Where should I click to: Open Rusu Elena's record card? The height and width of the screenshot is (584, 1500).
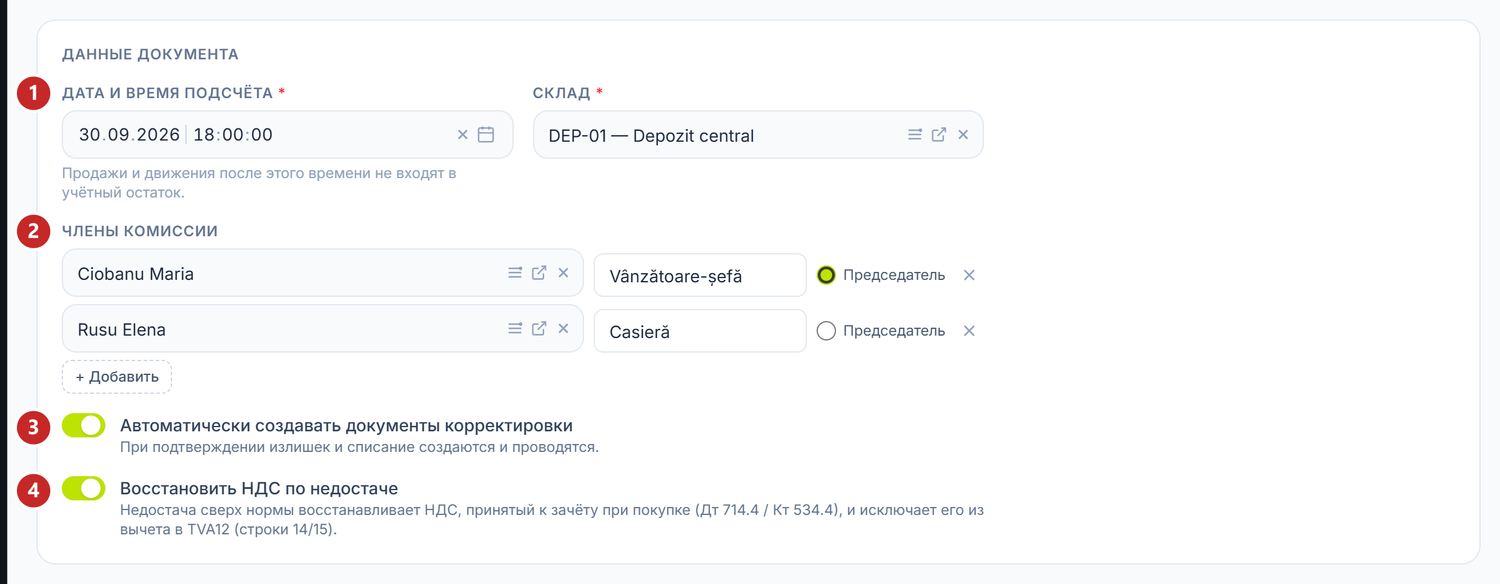click(539, 329)
